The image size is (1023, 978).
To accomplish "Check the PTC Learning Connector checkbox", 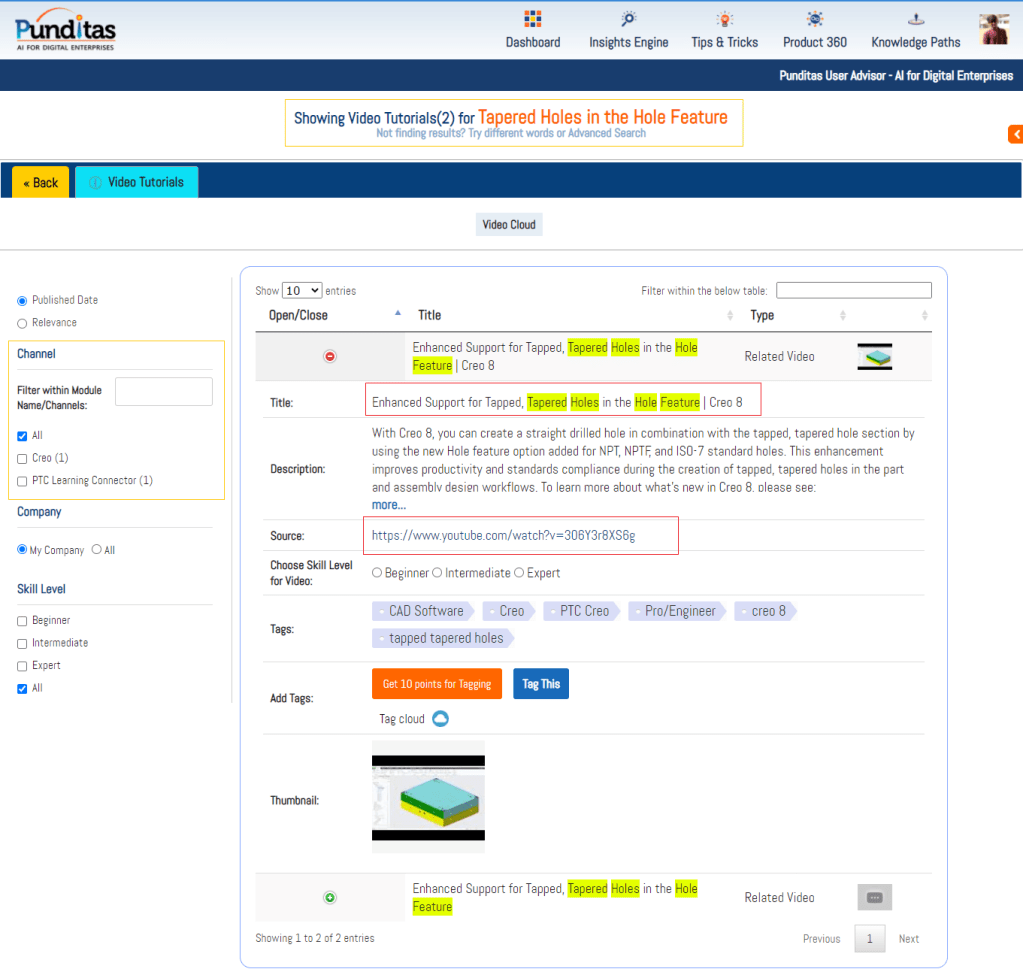I will [x=22, y=481].
